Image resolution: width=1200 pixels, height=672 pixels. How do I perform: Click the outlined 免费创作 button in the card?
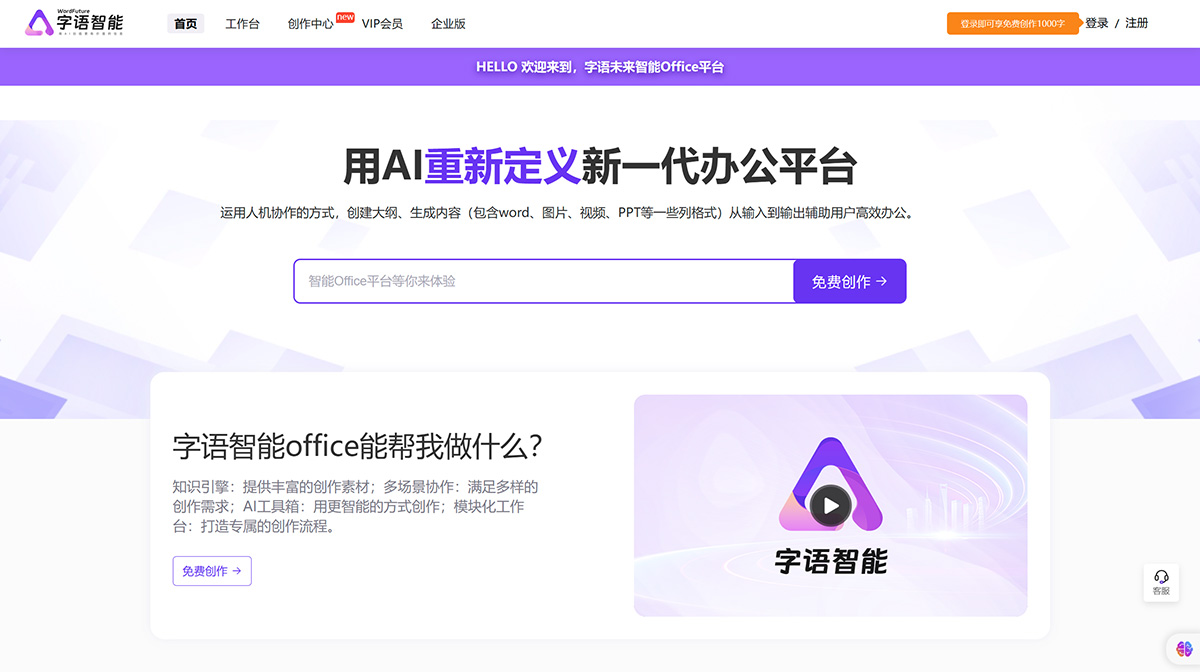211,571
